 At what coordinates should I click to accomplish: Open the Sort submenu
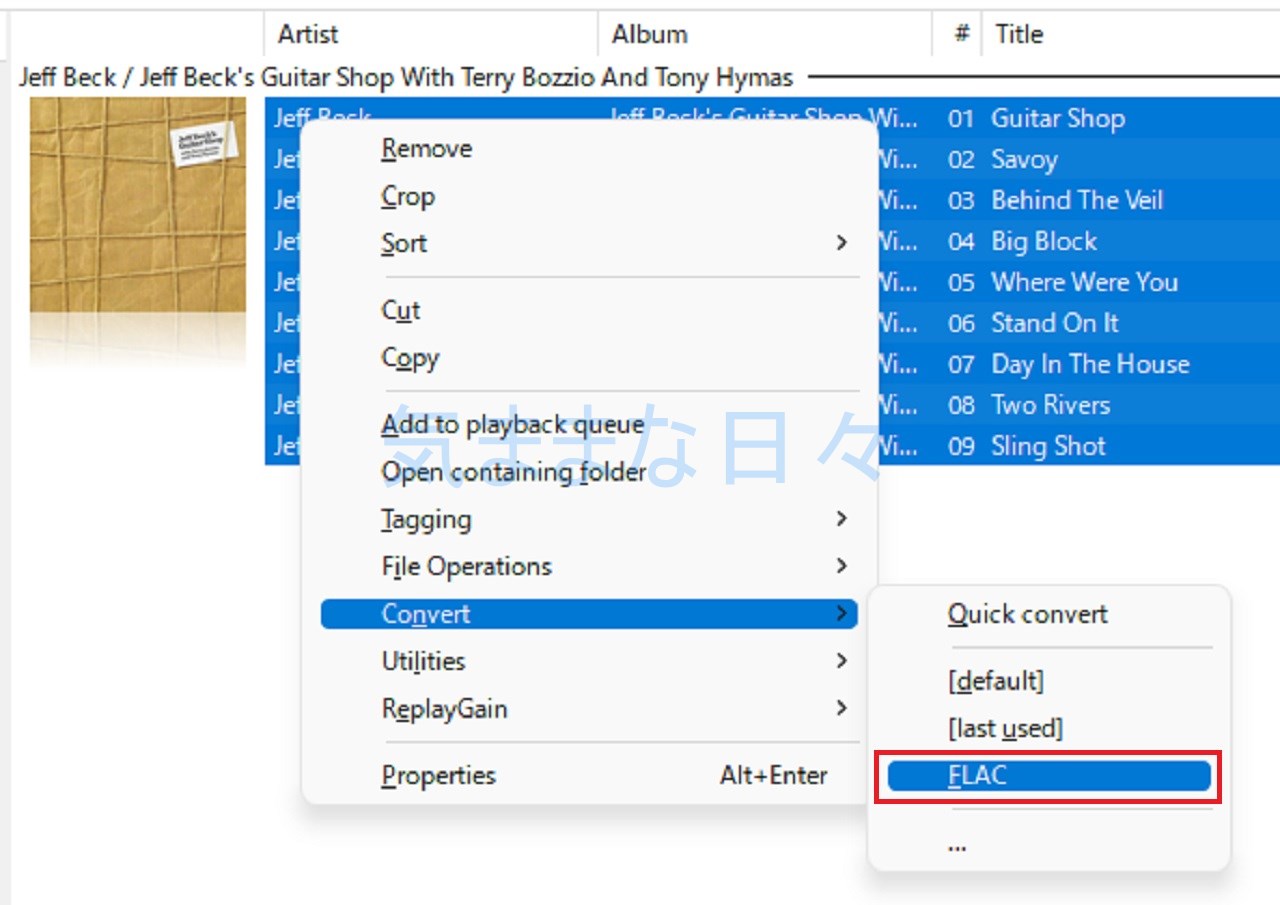click(x=589, y=243)
